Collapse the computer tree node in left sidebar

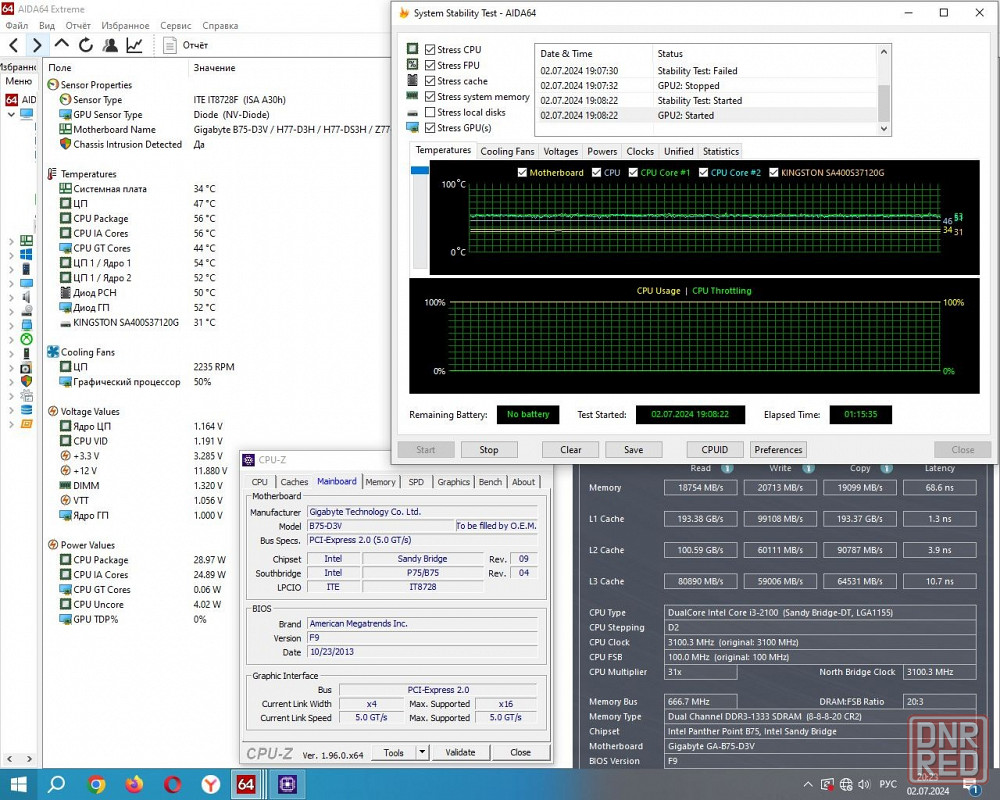pyautogui.click(x=11, y=115)
